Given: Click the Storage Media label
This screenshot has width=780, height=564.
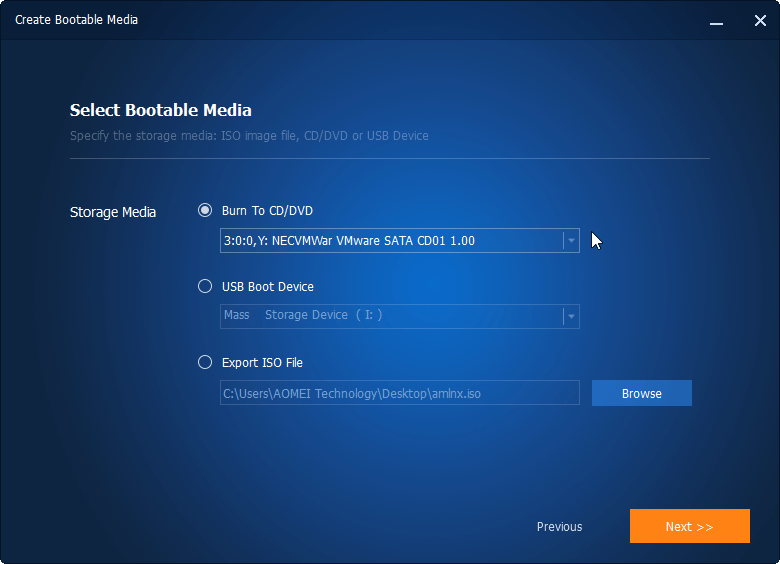Looking at the screenshot, I should [113, 212].
